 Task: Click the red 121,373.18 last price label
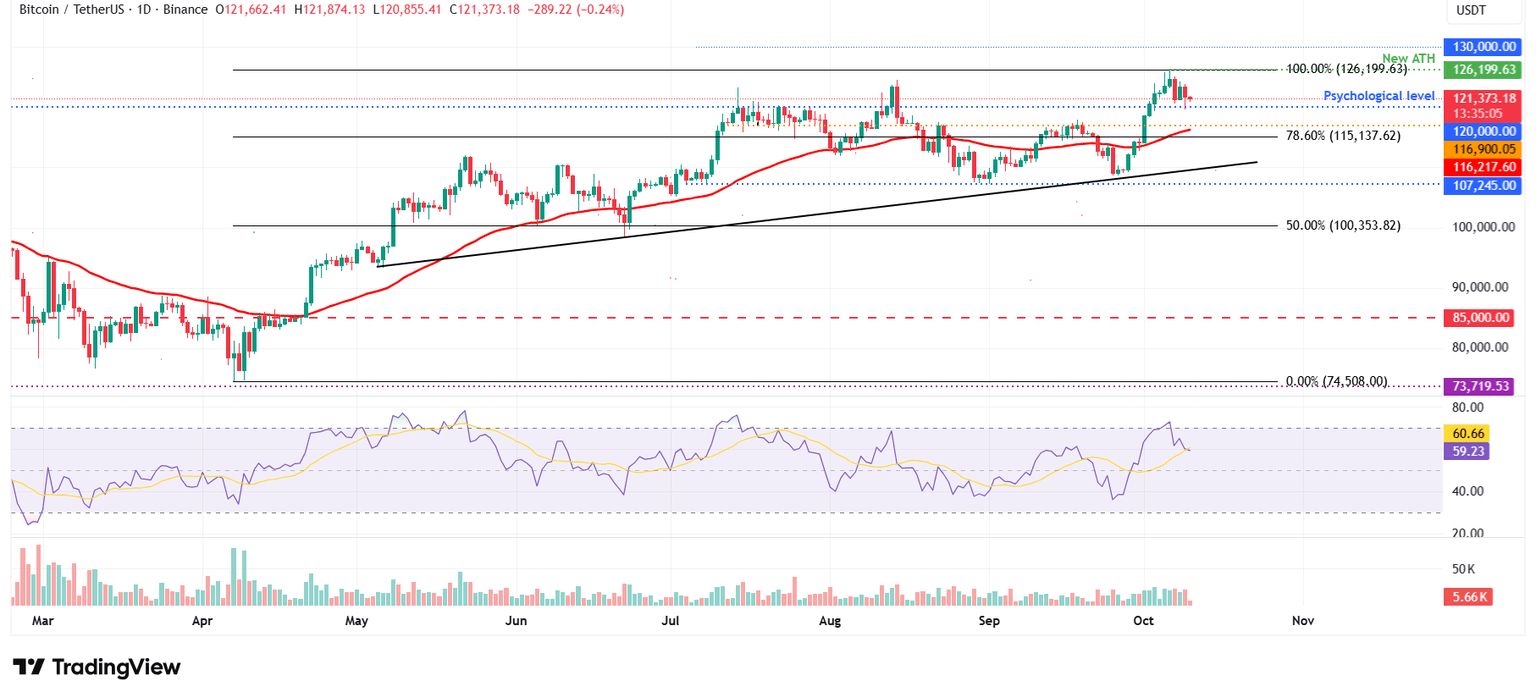pyautogui.click(x=1483, y=99)
